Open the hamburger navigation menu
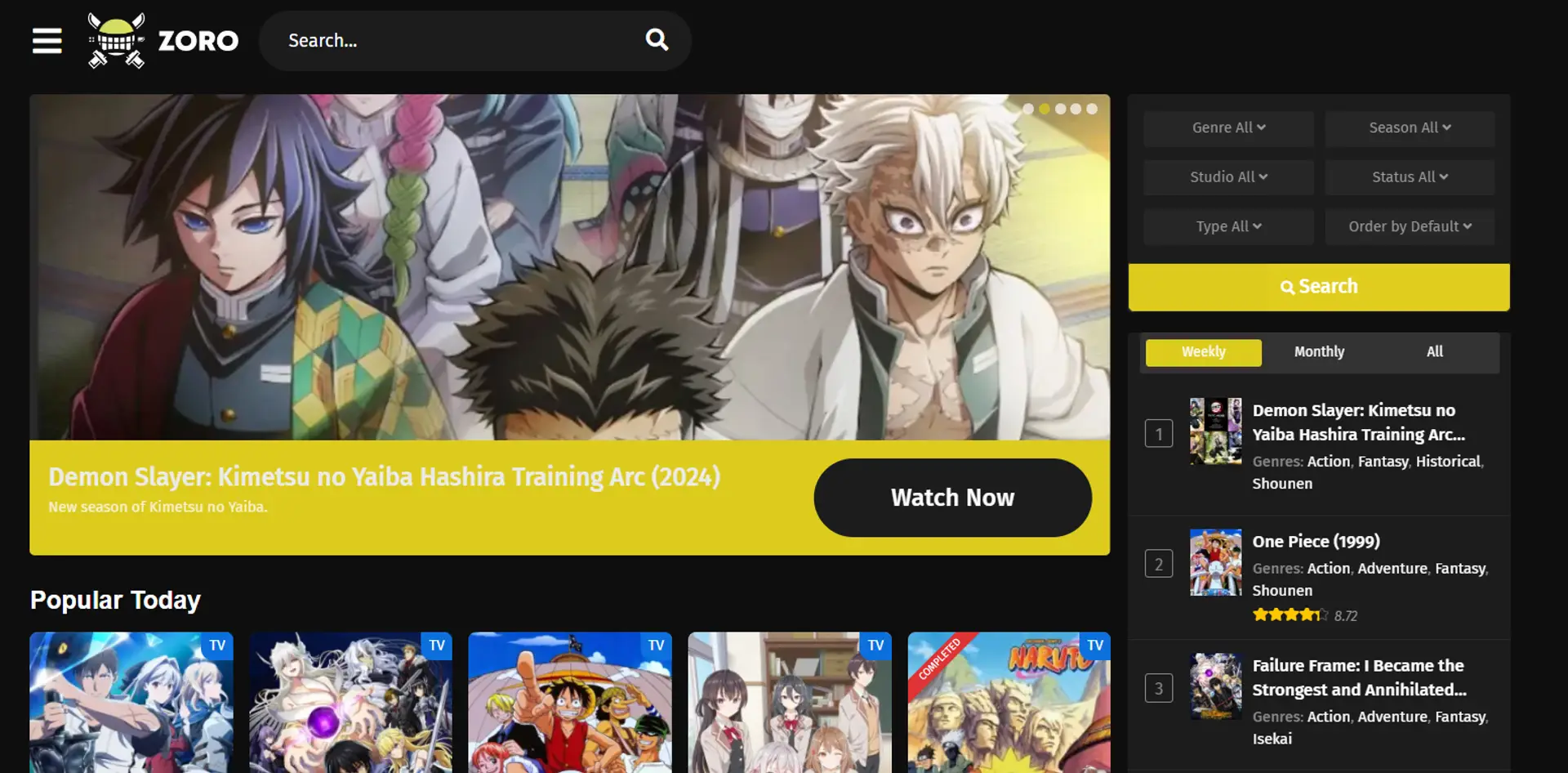 [x=47, y=40]
